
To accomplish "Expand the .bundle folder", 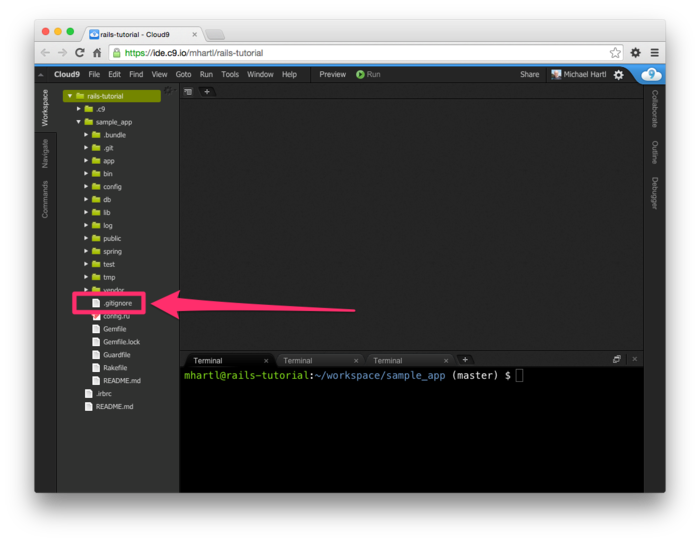I will click(86, 135).
